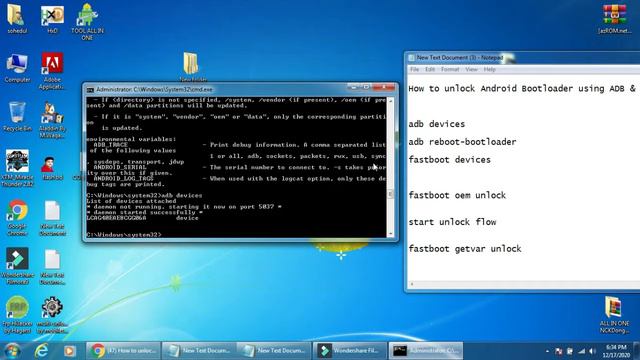Open Google Chrome from the desktop
Image resolution: width=640 pixels, height=360 pixels.
[x=17, y=218]
